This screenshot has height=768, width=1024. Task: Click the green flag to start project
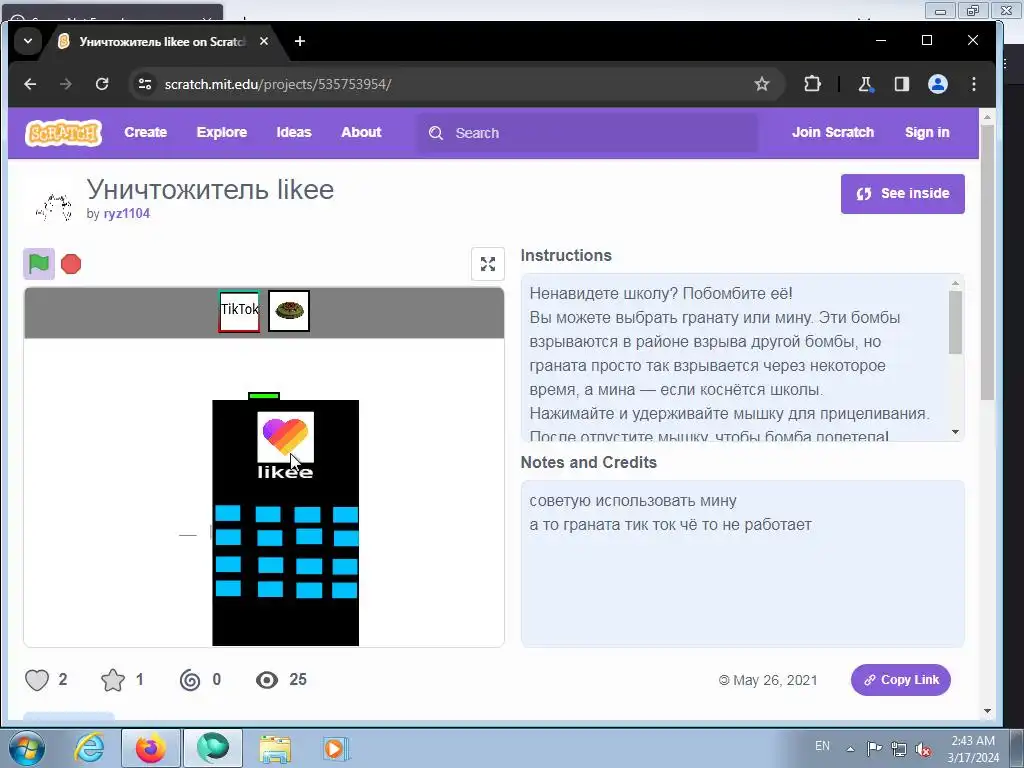(x=39, y=264)
